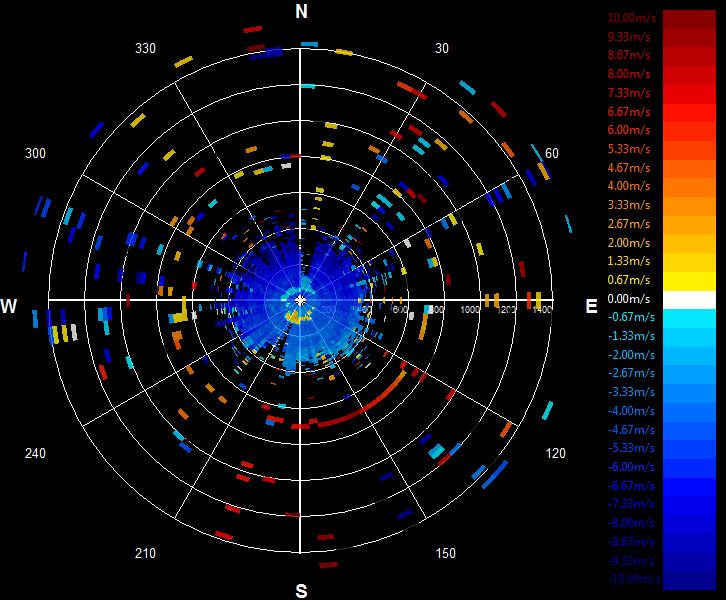Click the 300 degree bearing label
The width and height of the screenshot is (726, 600).
pyautogui.click(x=35, y=153)
